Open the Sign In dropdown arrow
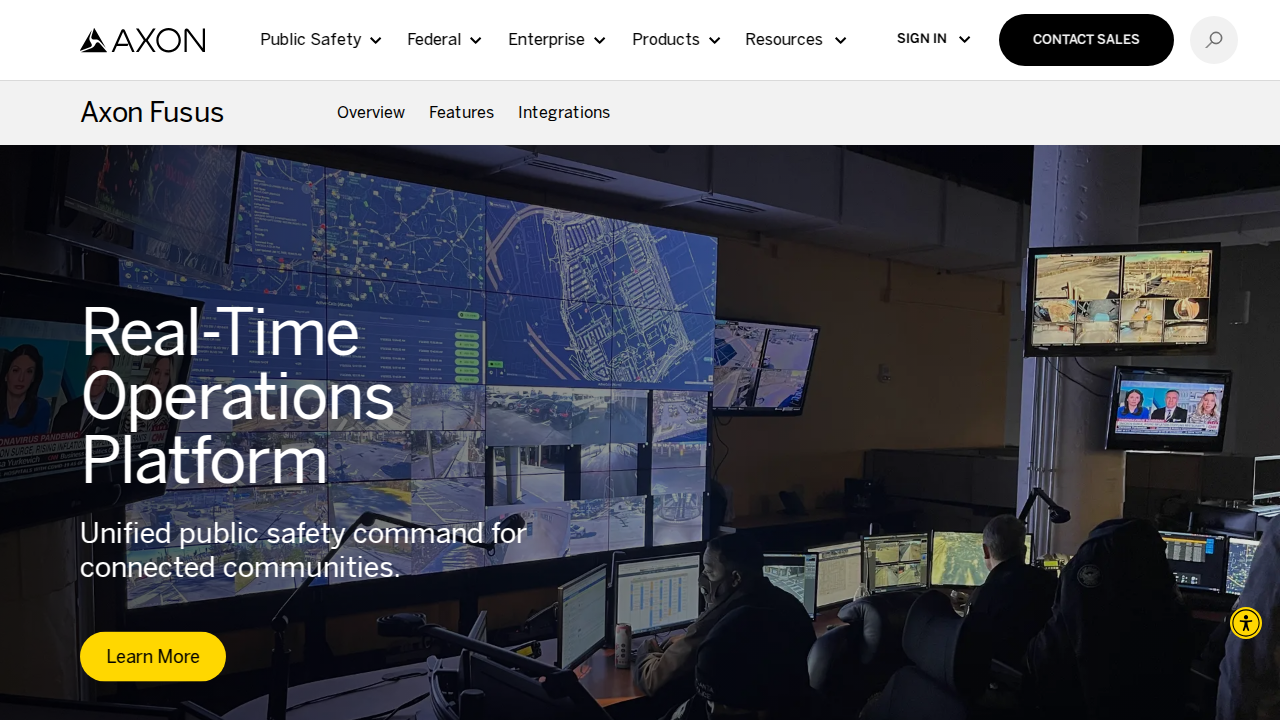Viewport: 1280px width, 720px height. click(964, 40)
